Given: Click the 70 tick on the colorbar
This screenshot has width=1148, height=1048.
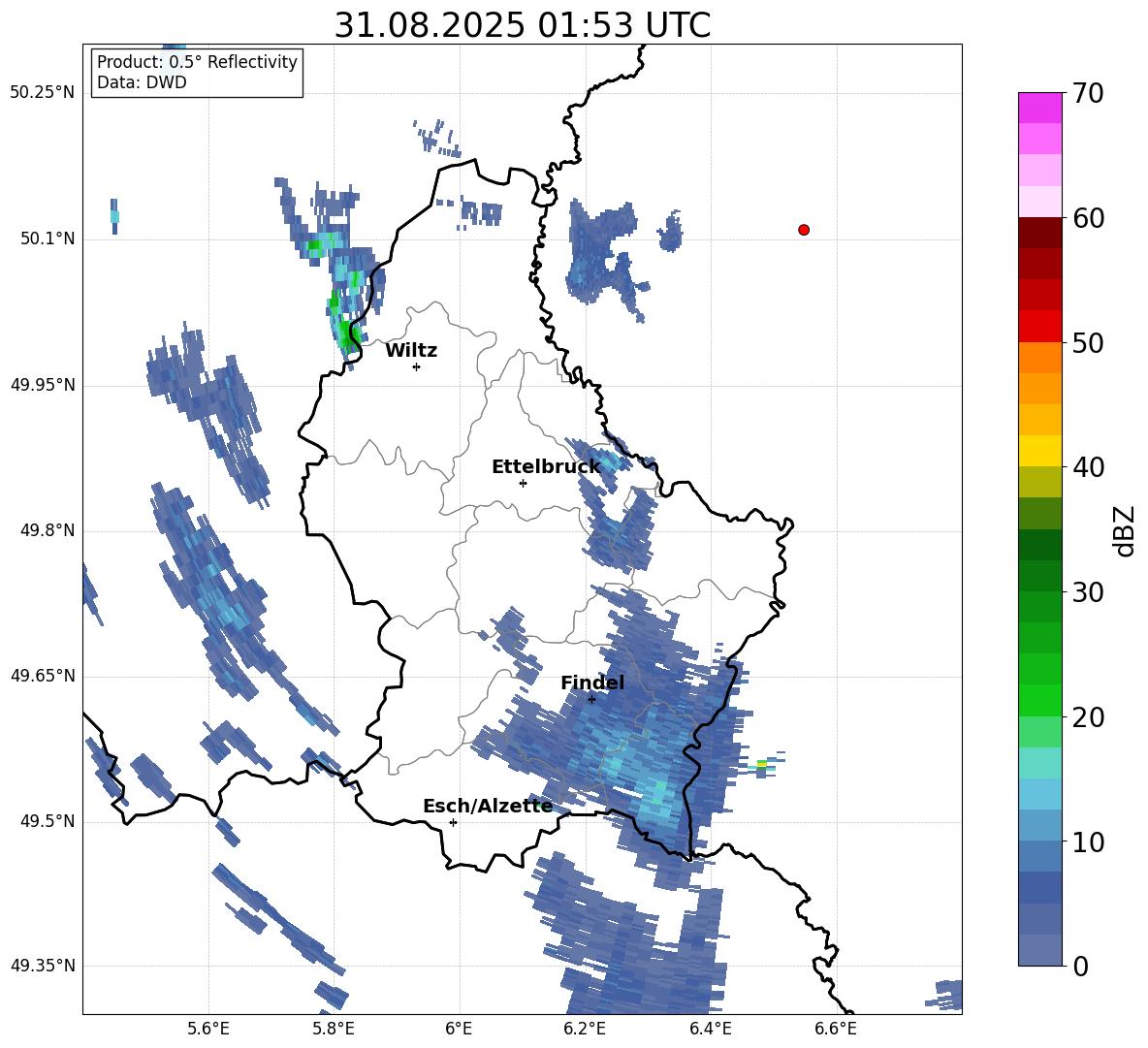Looking at the screenshot, I should click(x=1087, y=94).
